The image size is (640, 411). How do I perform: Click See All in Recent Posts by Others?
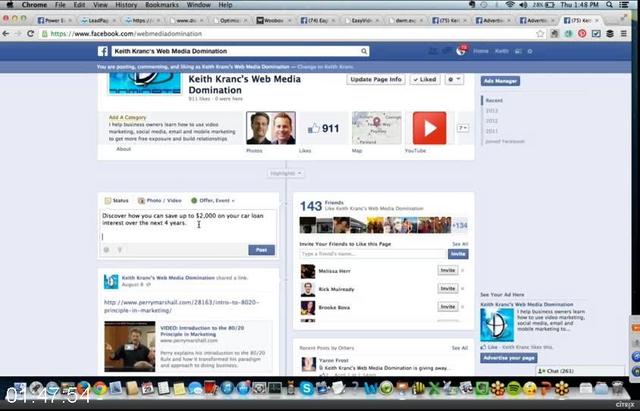(x=460, y=348)
